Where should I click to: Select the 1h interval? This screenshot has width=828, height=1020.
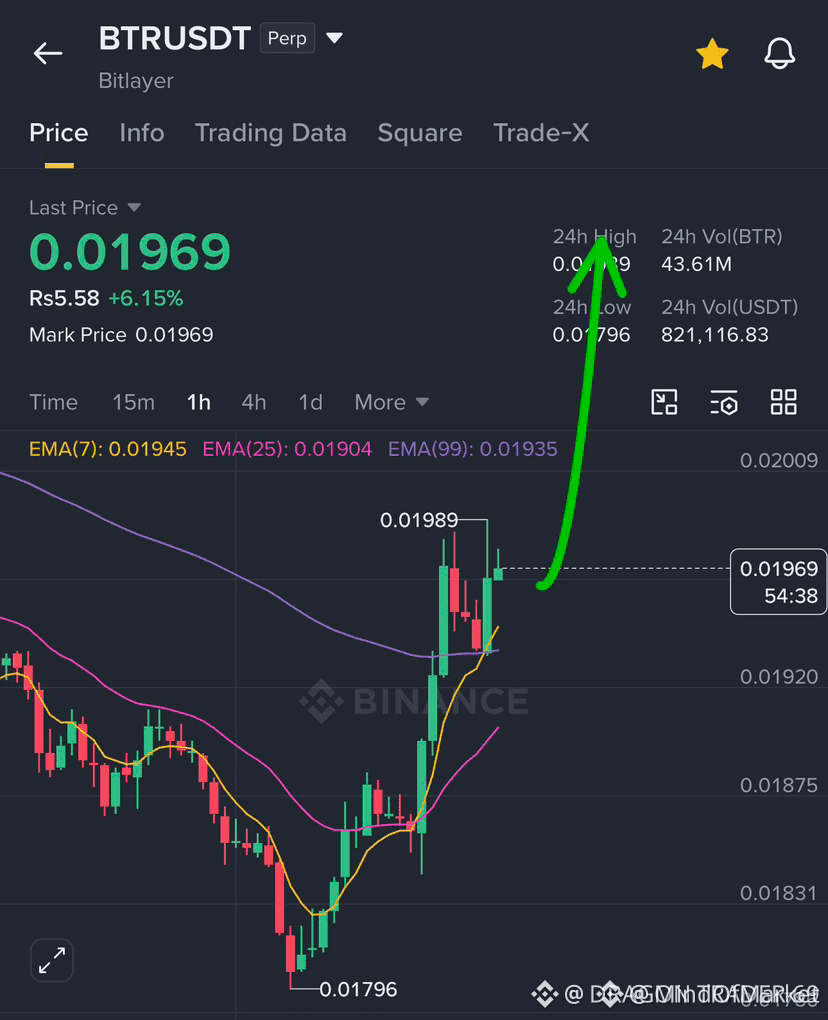(x=198, y=402)
